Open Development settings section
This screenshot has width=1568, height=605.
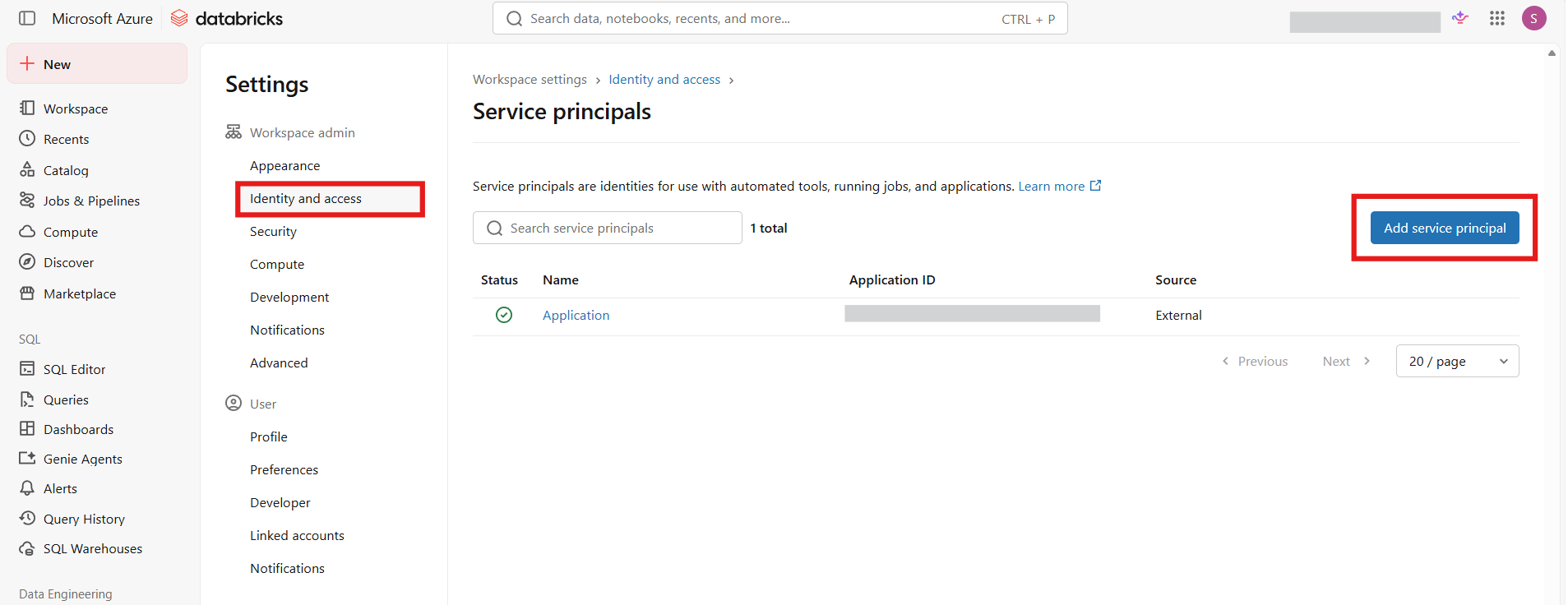click(x=289, y=297)
